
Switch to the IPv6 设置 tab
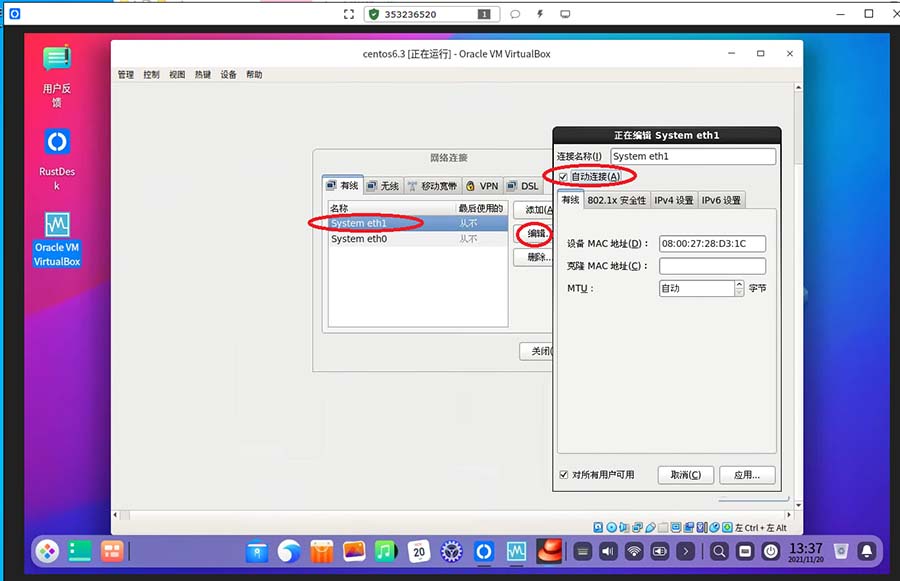click(x=721, y=200)
